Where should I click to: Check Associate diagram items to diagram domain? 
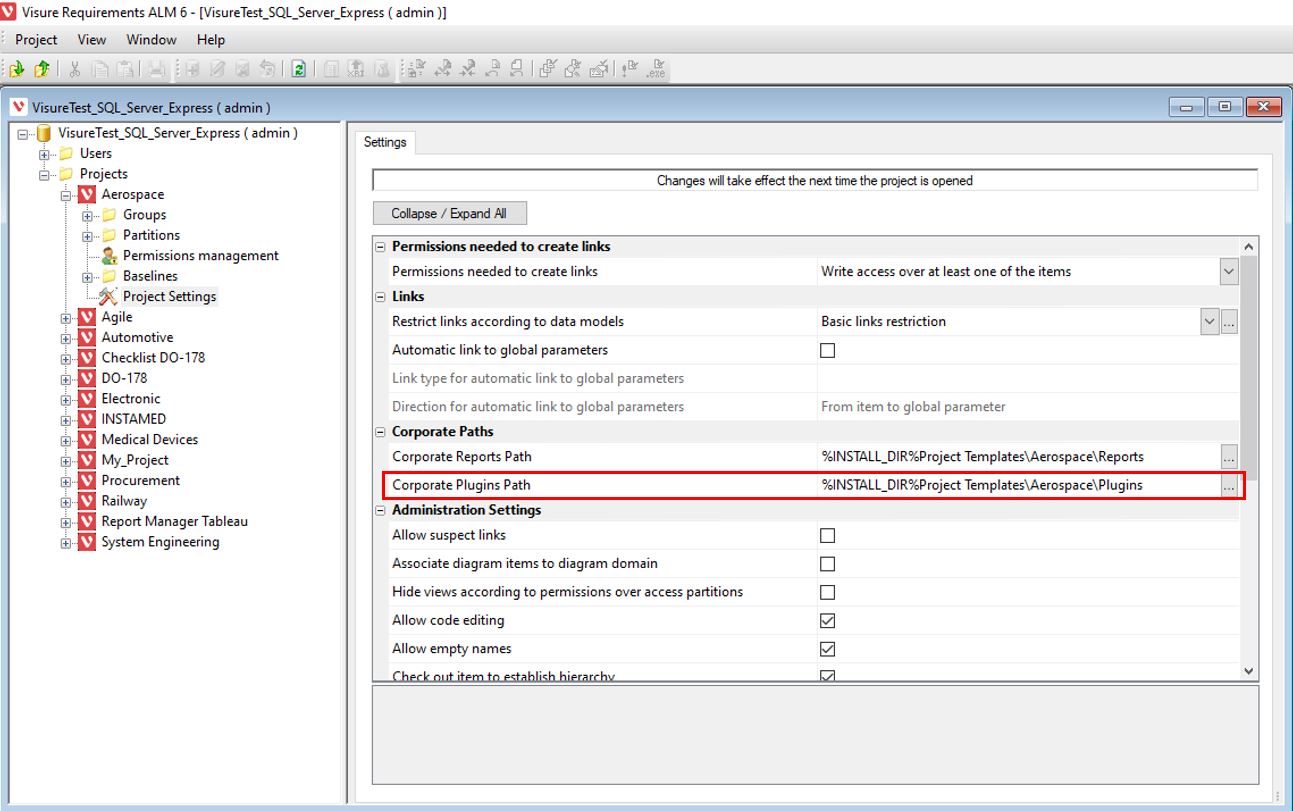(827, 564)
